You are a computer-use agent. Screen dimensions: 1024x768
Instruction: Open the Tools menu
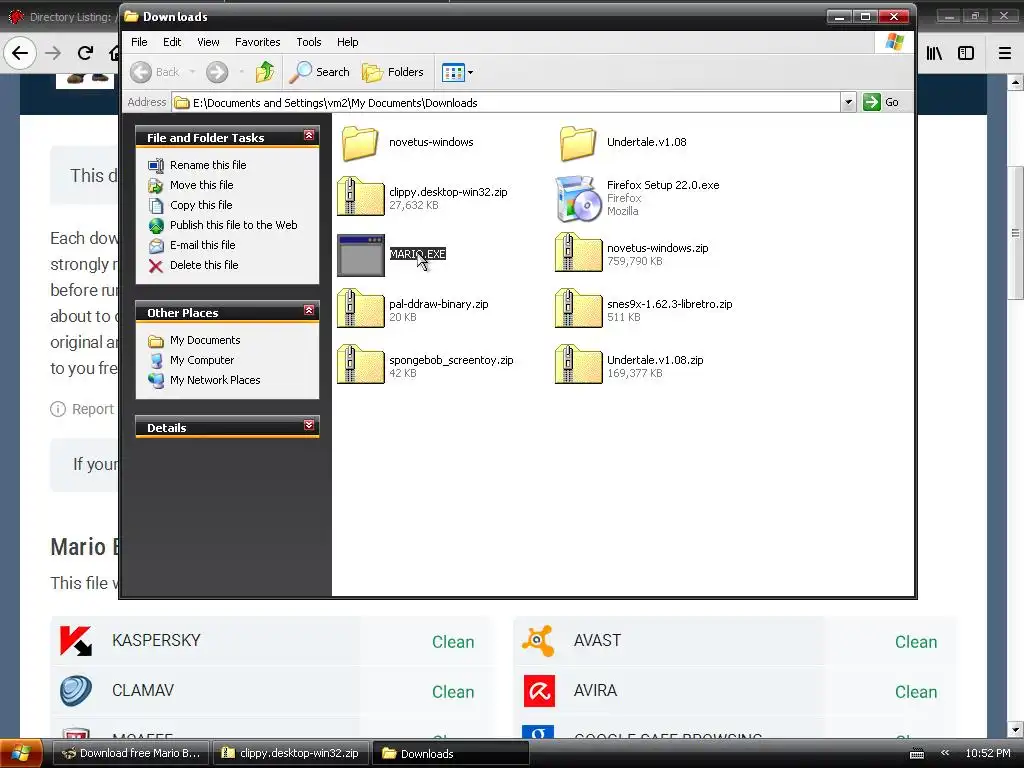(308, 42)
